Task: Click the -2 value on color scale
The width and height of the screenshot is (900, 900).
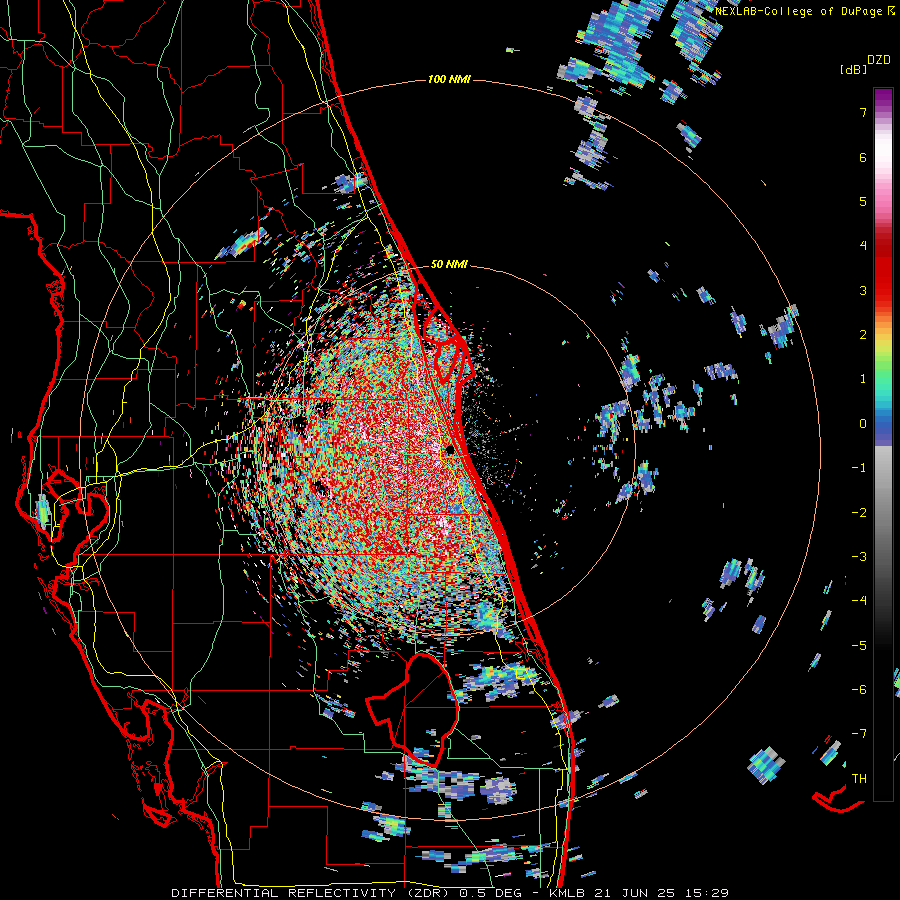Action: pyautogui.click(x=859, y=513)
